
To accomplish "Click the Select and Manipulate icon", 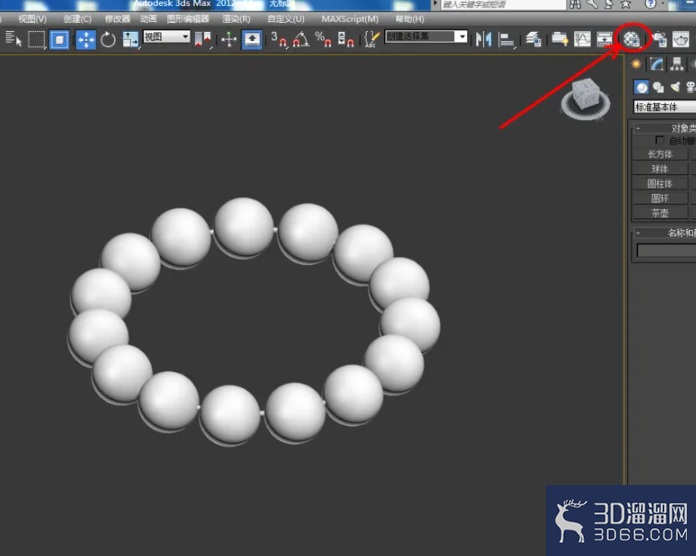I will pos(229,39).
